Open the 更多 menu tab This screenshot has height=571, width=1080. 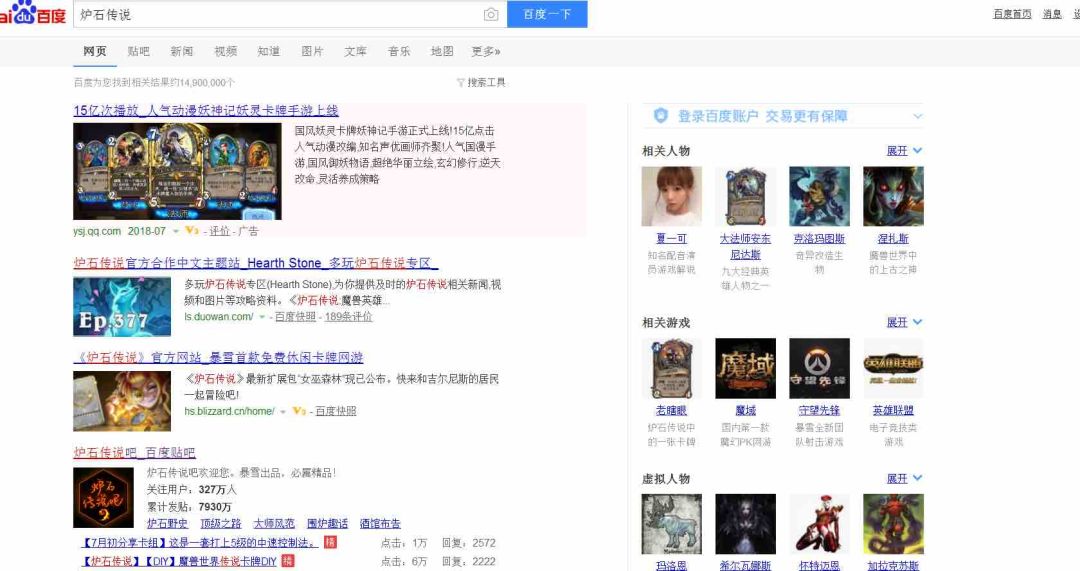point(486,52)
